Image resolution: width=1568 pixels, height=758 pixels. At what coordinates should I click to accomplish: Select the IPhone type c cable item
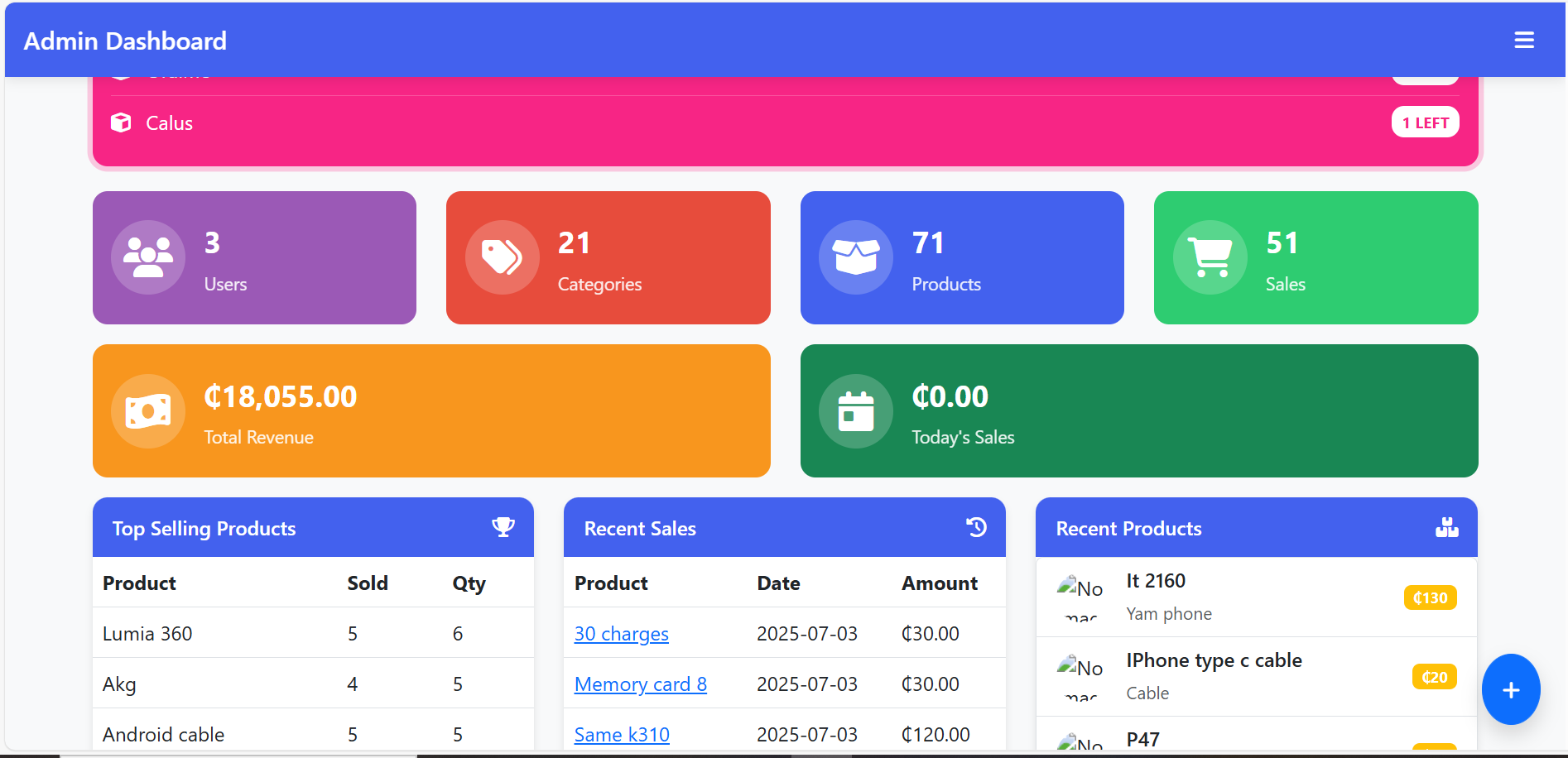[x=1214, y=660]
